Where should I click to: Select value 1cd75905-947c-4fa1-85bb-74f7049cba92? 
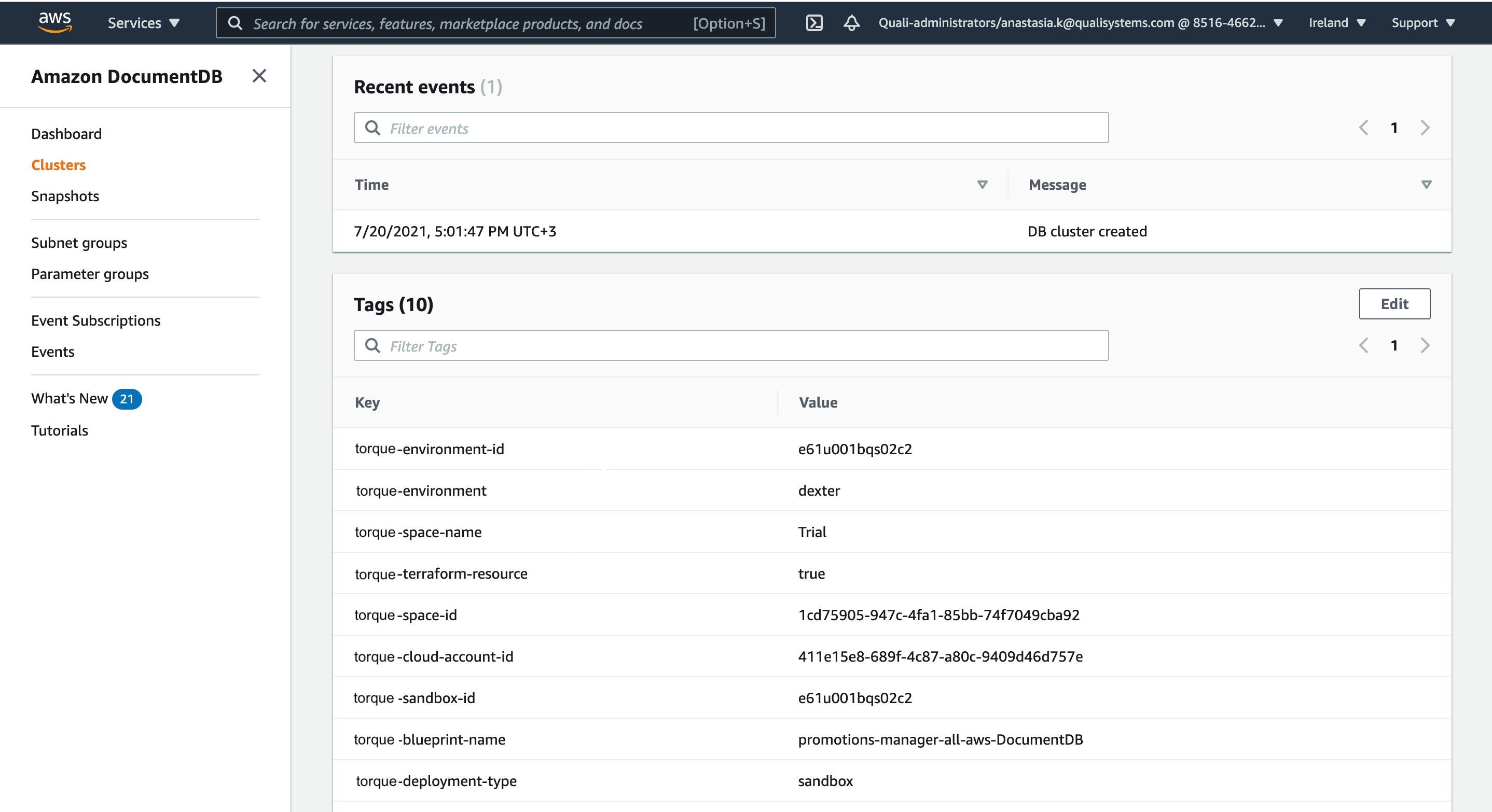pyautogui.click(x=938, y=614)
